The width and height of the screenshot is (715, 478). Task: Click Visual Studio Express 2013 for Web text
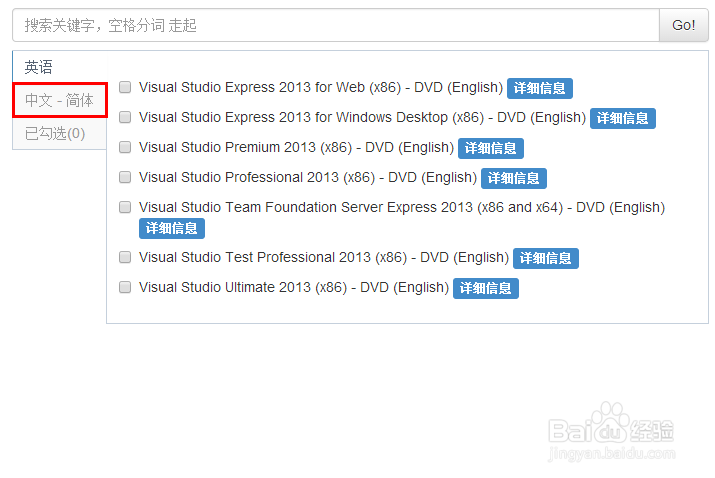pos(321,87)
